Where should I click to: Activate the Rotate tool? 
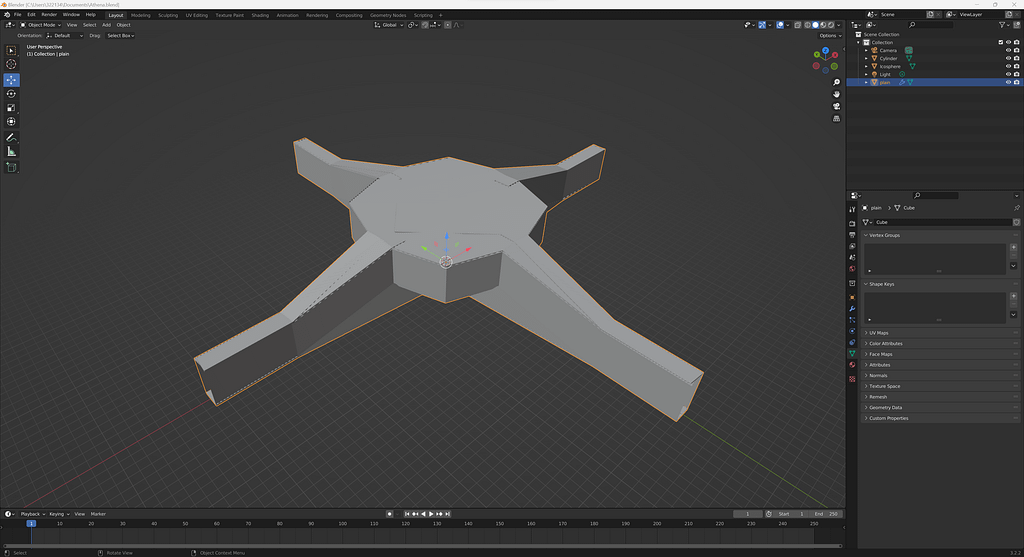click(12, 94)
